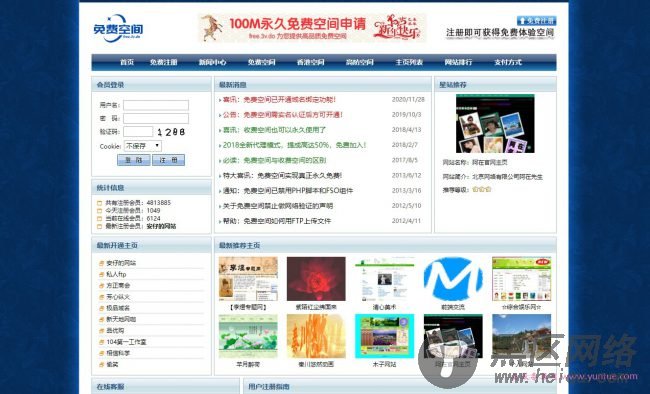Click the newest member link 安仔的网站 in stats
650x394 pixels.
coord(161,226)
